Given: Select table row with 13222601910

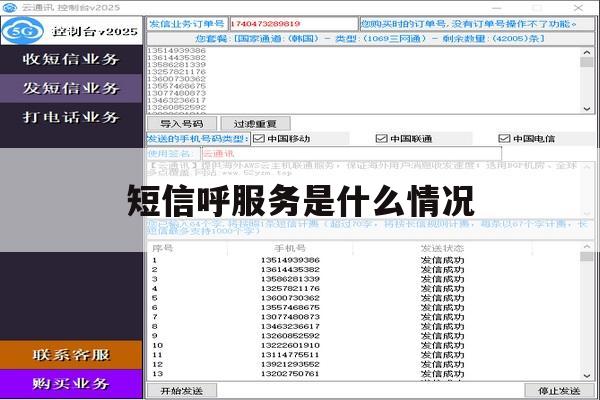Looking at the screenshot, I should click(x=364, y=345).
